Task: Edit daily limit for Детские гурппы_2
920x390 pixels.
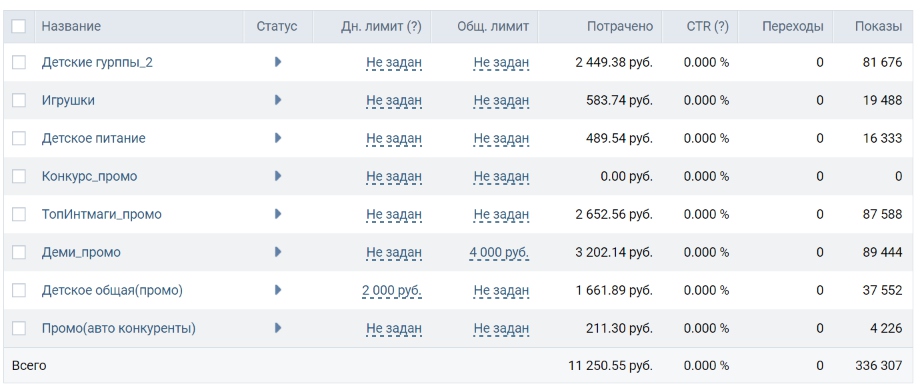Action: (394, 63)
